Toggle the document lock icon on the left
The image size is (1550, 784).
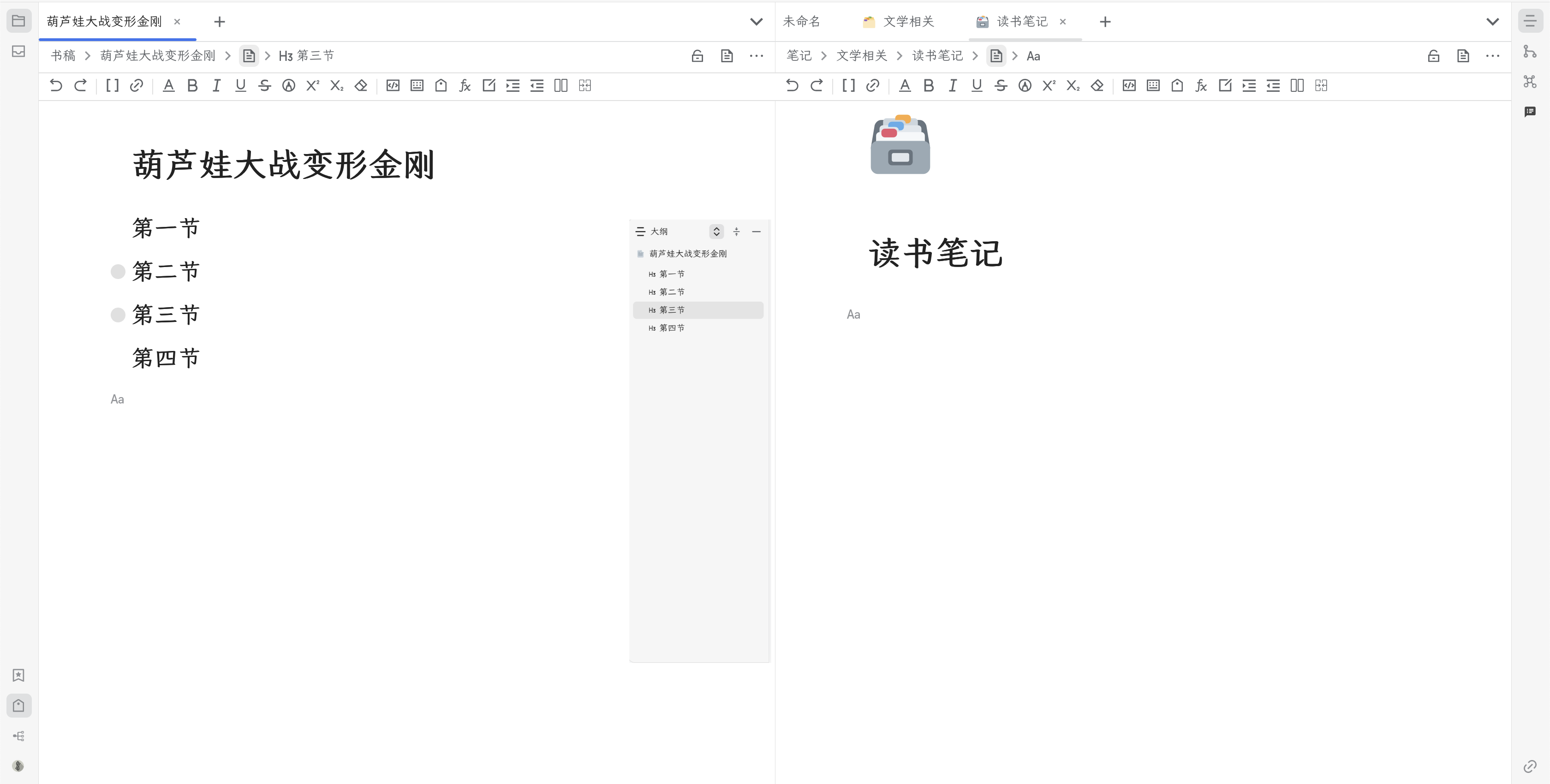click(697, 55)
